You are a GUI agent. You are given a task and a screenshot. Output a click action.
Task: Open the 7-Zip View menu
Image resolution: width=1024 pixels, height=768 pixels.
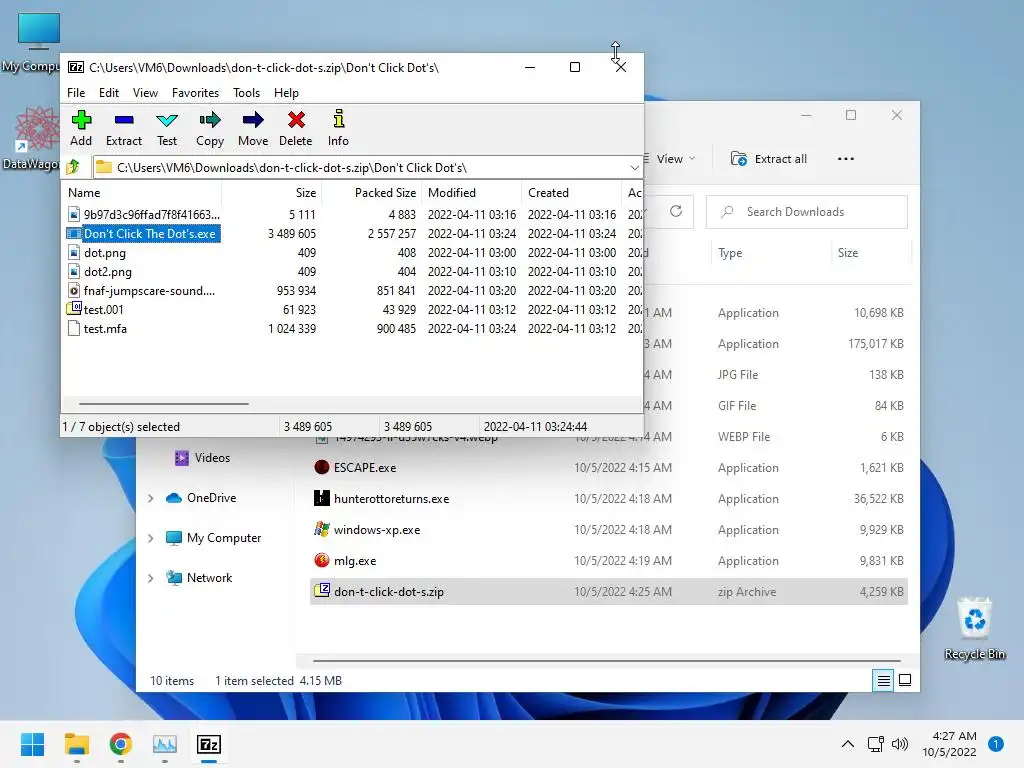click(x=145, y=93)
